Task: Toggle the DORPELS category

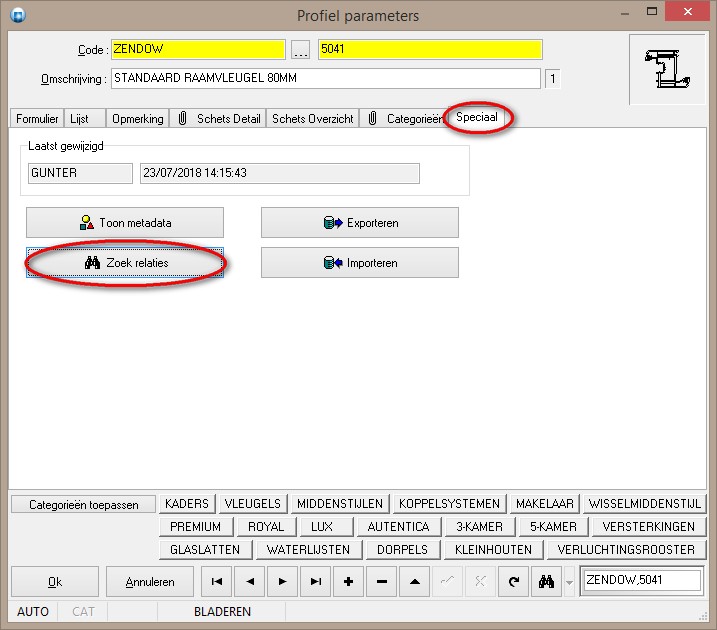Action: 402,550
